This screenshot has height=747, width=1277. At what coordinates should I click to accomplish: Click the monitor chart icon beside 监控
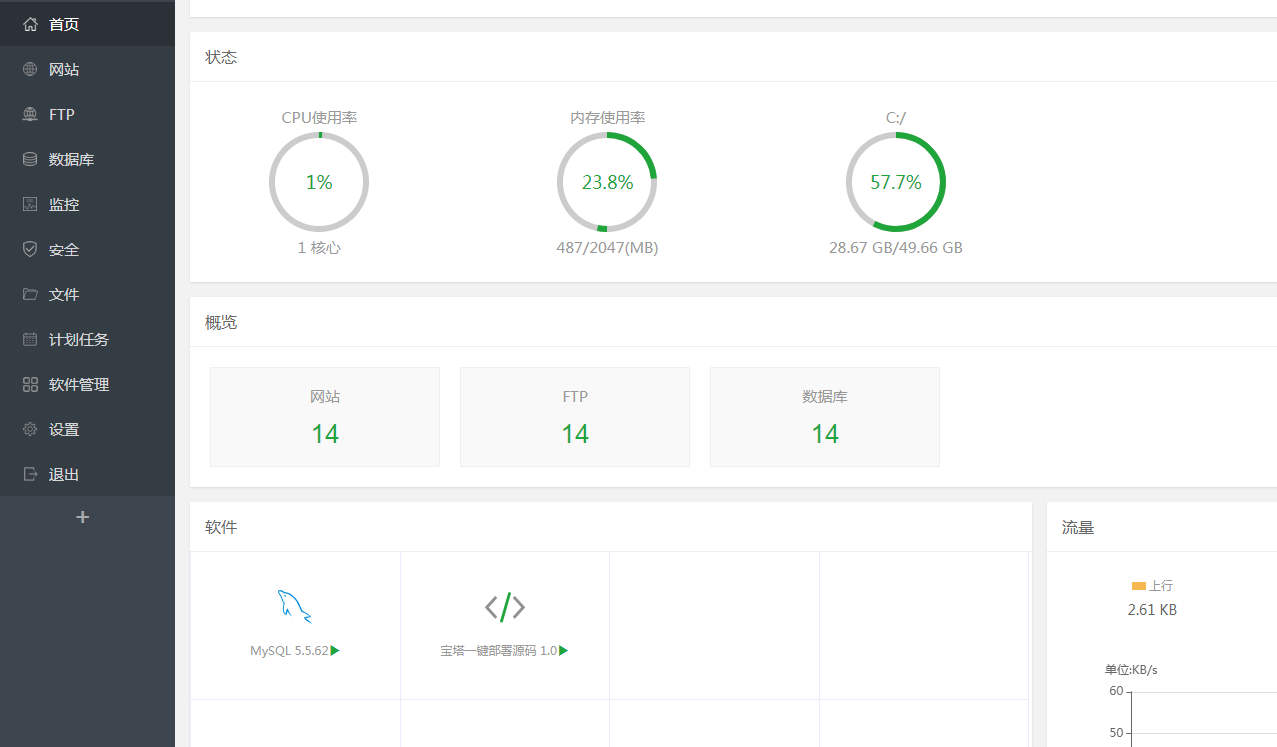coord(30,204)
